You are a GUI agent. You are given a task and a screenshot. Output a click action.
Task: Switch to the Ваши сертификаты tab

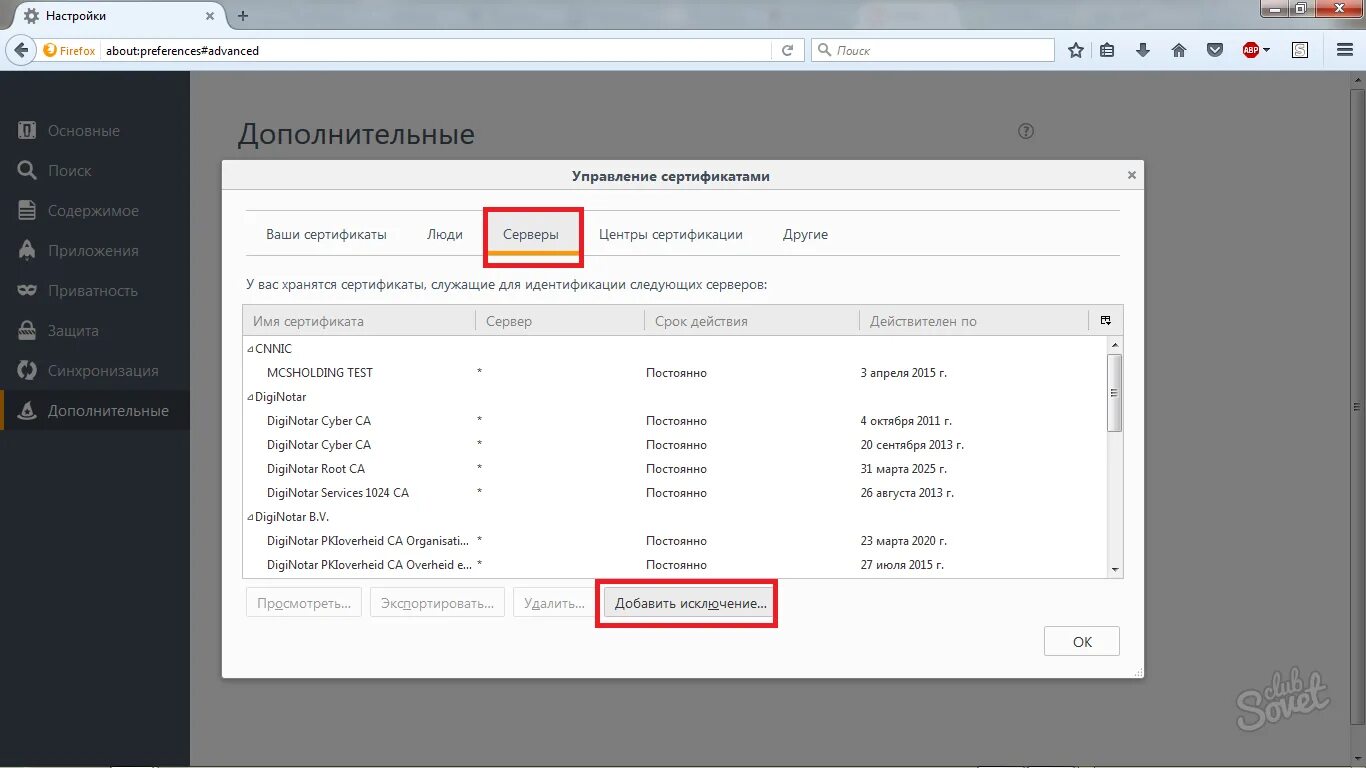coord(326,234)
